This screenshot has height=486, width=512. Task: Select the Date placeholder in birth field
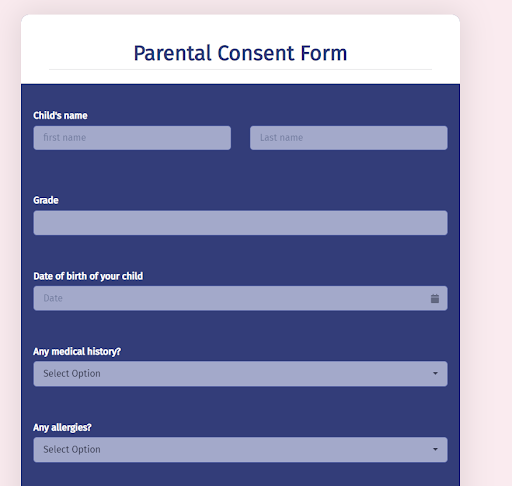point(53,298)
